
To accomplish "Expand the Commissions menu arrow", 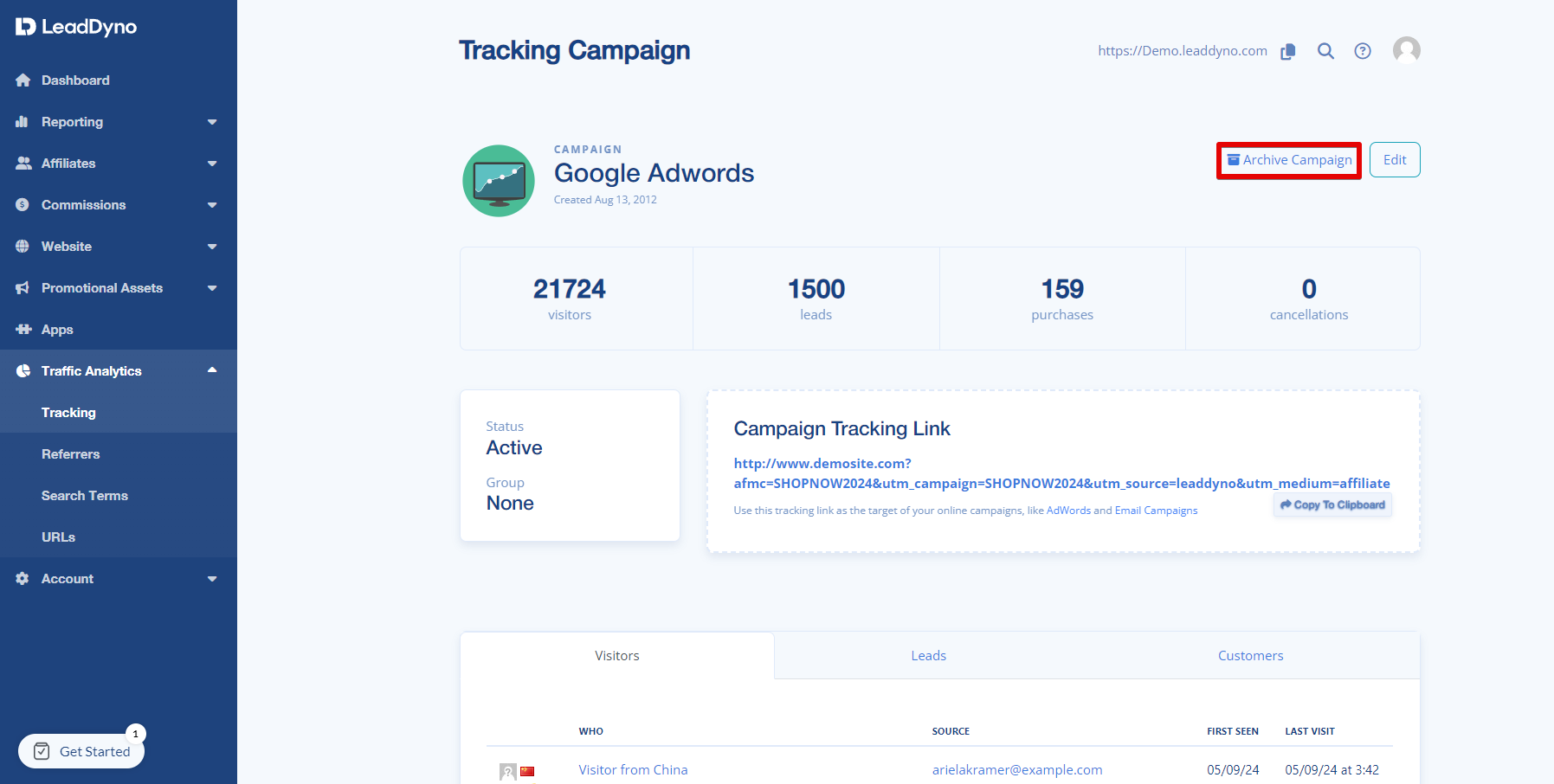I will (212, 205).
